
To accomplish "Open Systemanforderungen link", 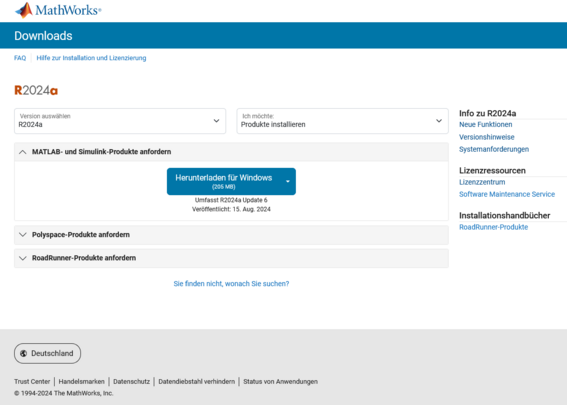I will 494,149.
